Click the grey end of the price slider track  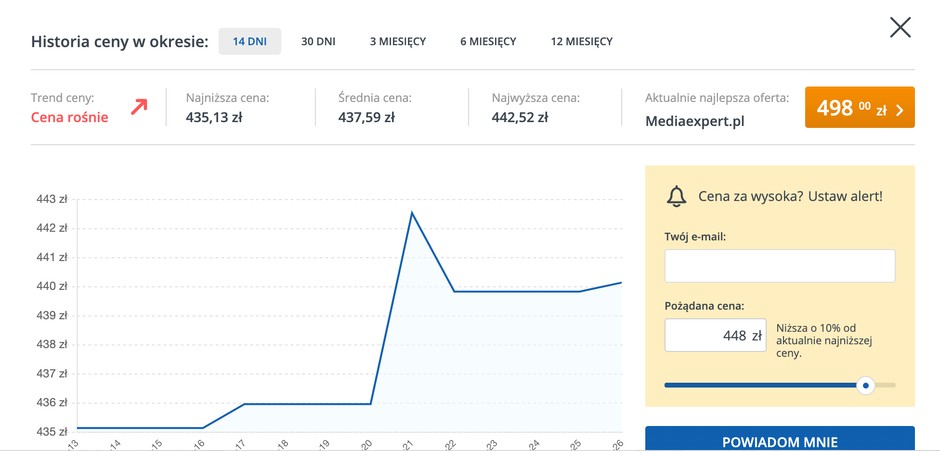pyautogui.click(x=887, y=385)
